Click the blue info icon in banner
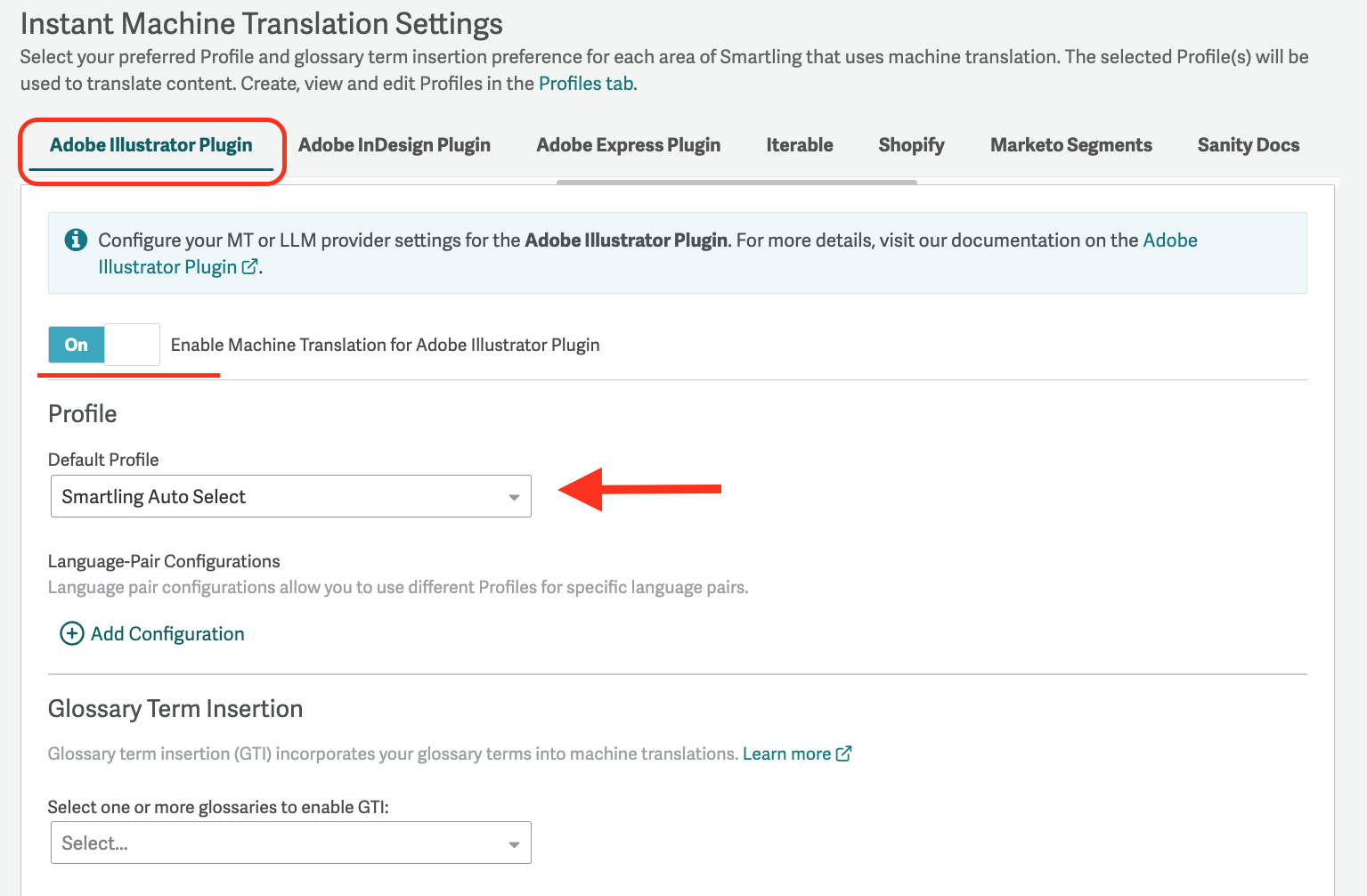 [x=77, y=240]
